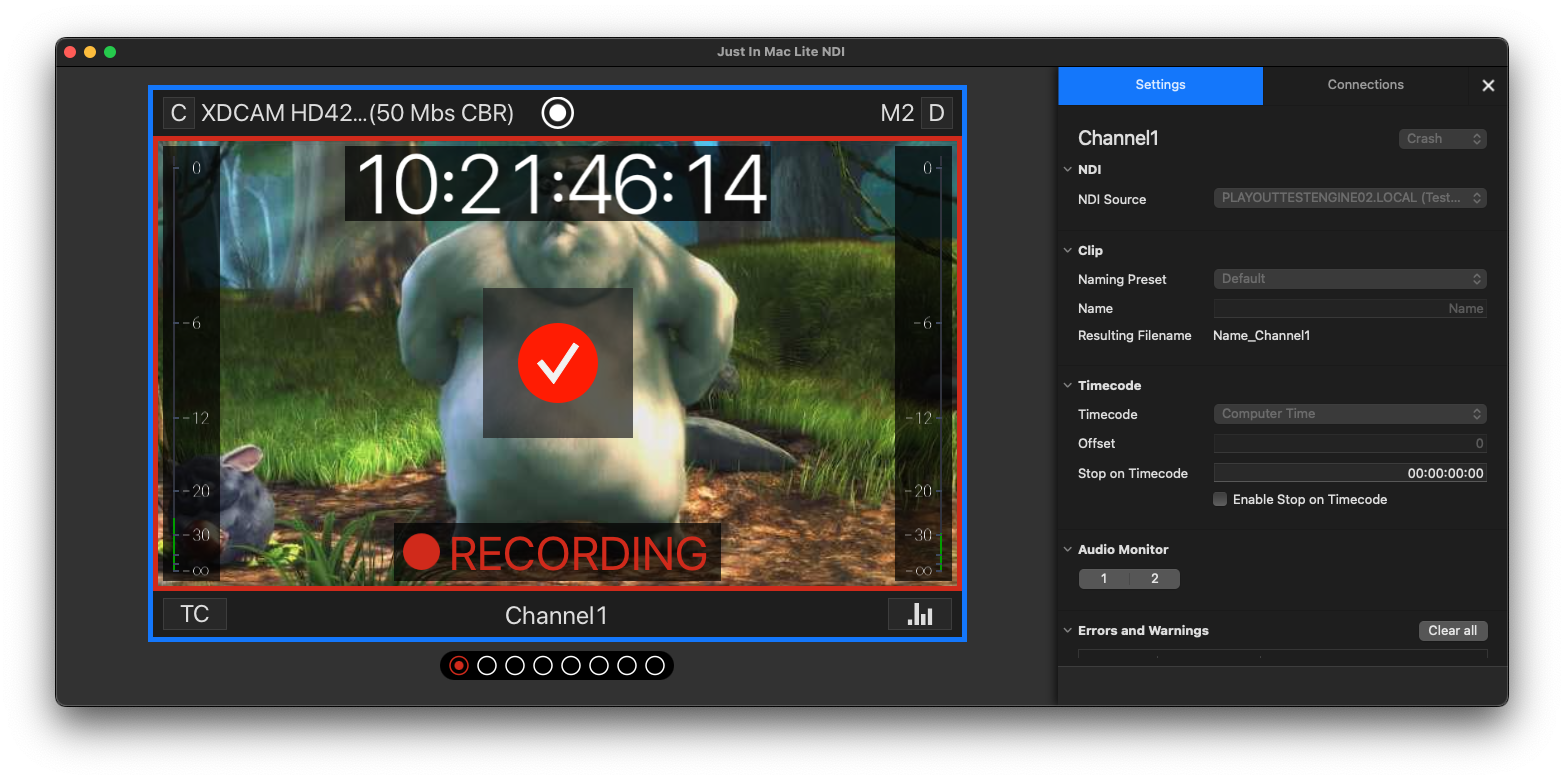The image size is (1564, 780).
Task: Click the yellow minimize window button
Action: [x=90, y=52]
